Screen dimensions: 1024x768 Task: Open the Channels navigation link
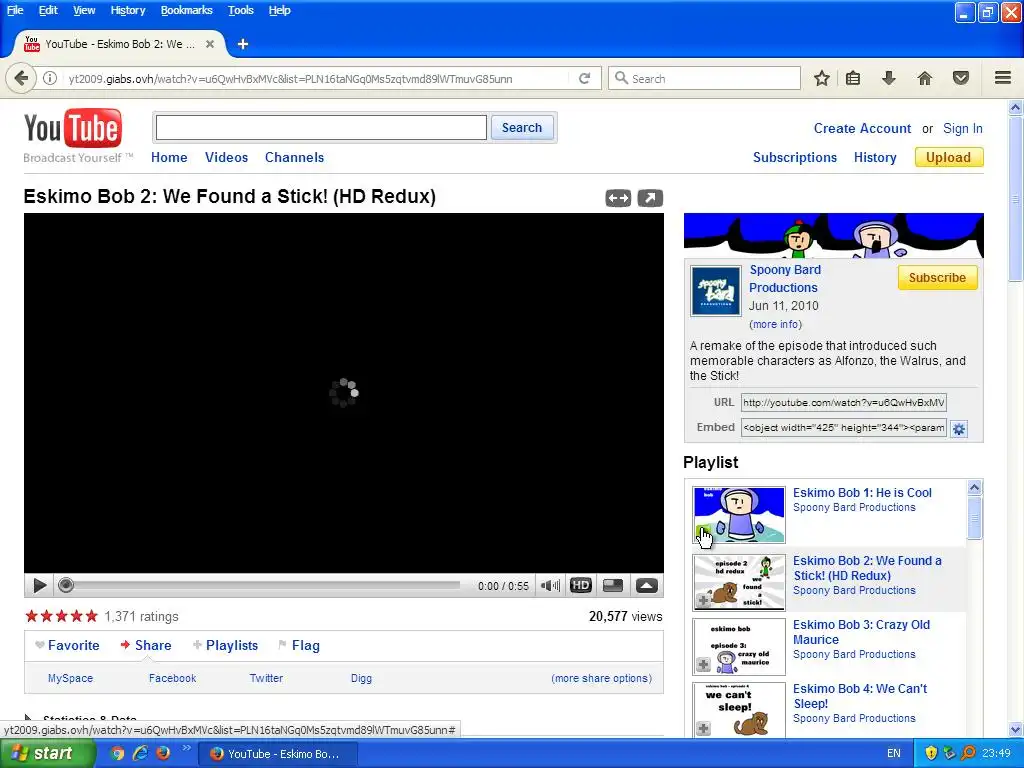tap(294, 157)
